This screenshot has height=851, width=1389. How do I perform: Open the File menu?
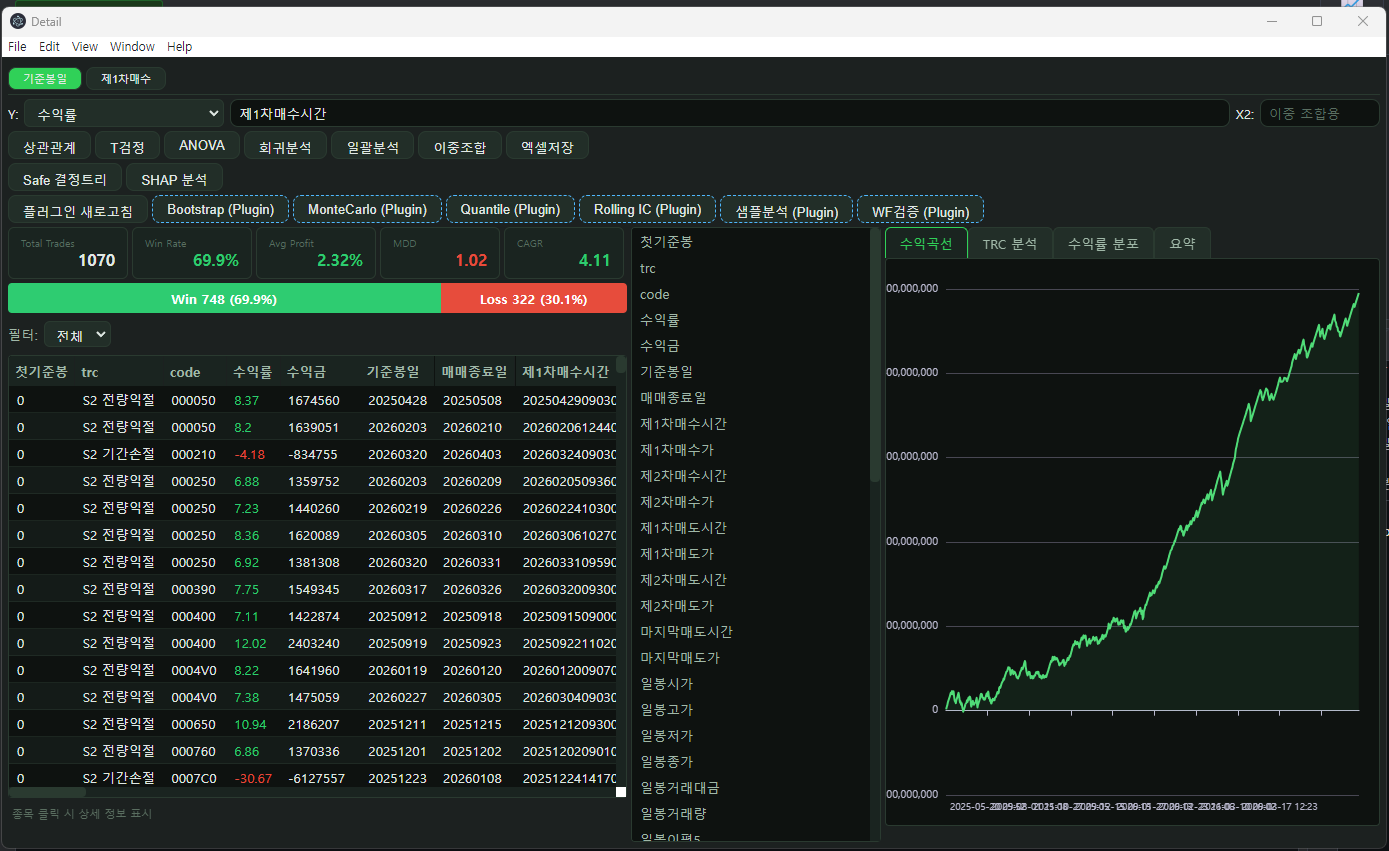(17, 47)
